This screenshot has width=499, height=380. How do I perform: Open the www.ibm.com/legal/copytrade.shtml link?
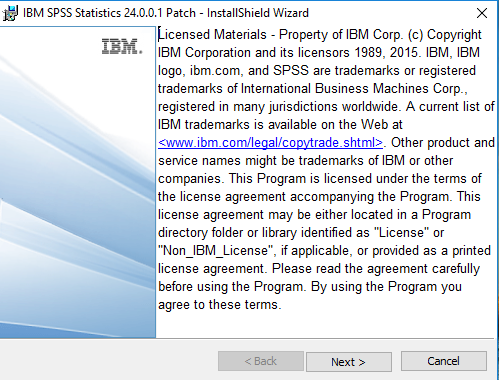pos(270,143)
